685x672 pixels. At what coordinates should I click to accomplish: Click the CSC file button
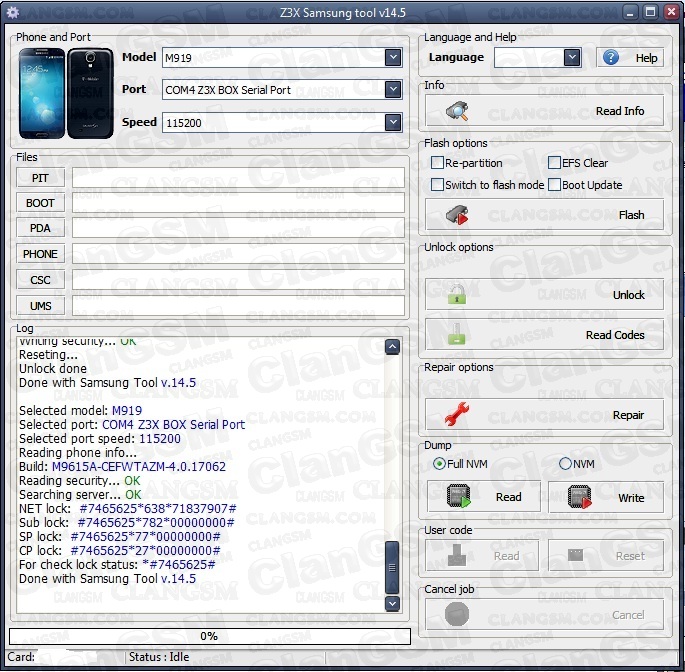tap(40, 280)
